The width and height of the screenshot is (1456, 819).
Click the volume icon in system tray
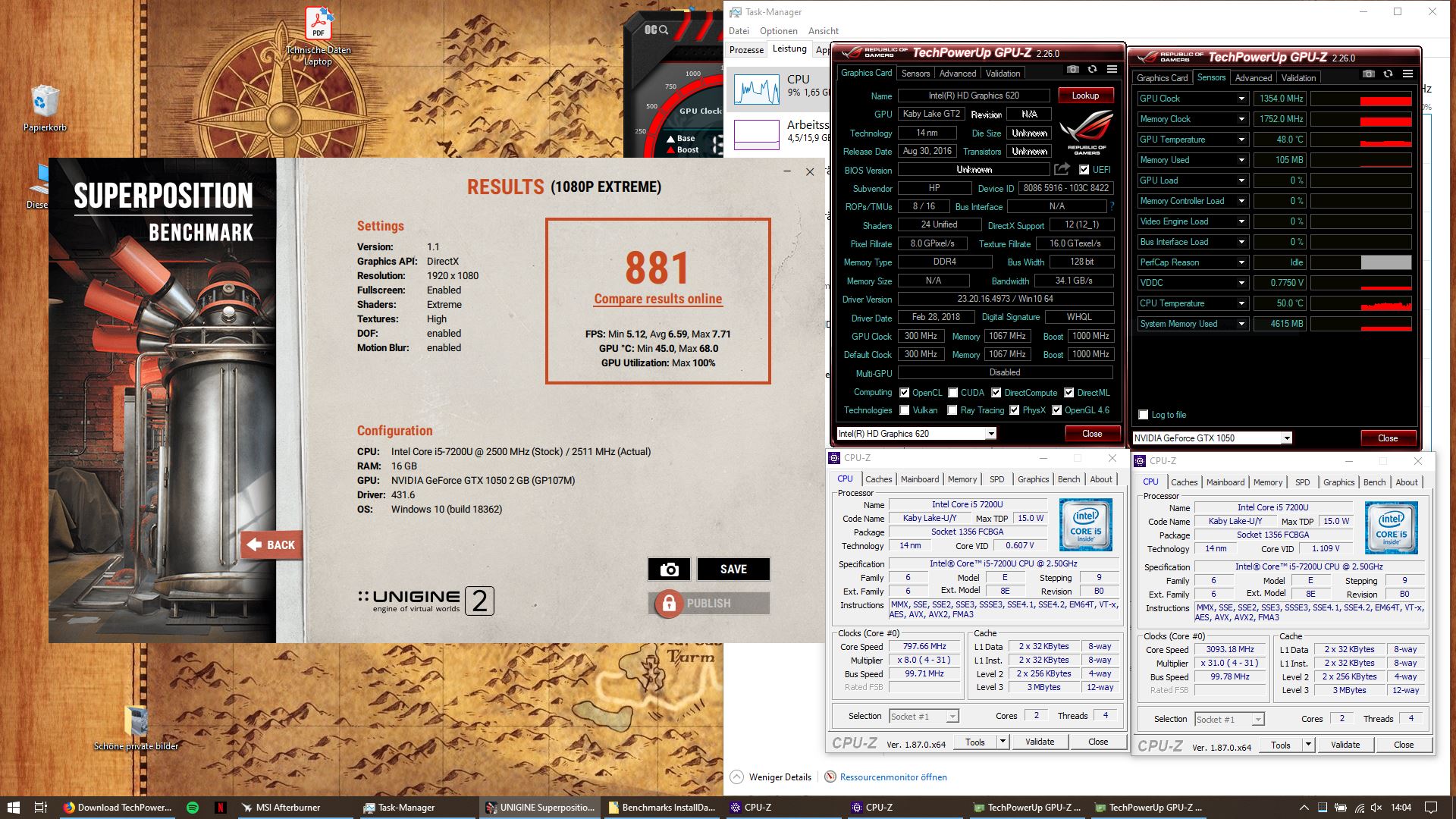(1378, 808)
